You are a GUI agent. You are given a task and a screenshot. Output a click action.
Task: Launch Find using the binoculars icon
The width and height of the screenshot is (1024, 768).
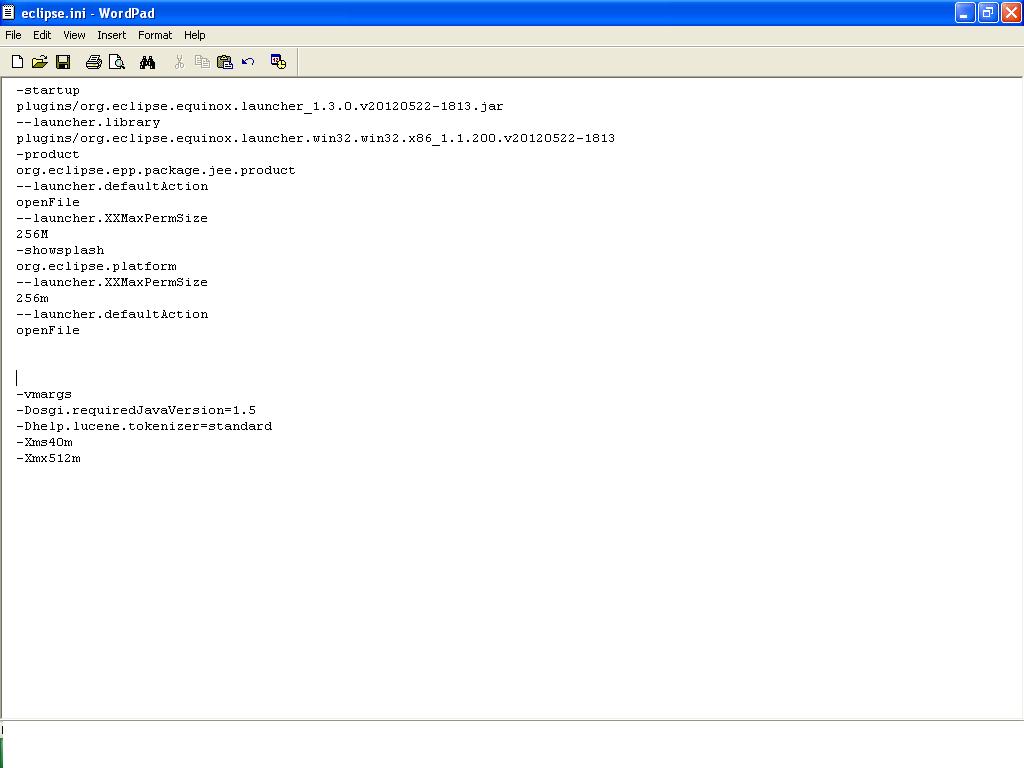click(148, 62)
